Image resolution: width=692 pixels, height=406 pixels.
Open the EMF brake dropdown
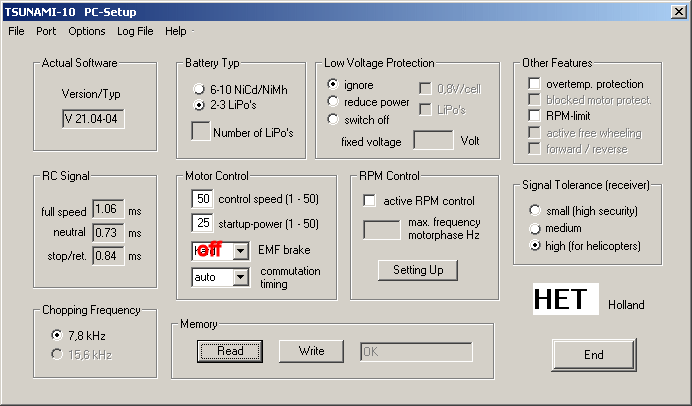point(241,251)
